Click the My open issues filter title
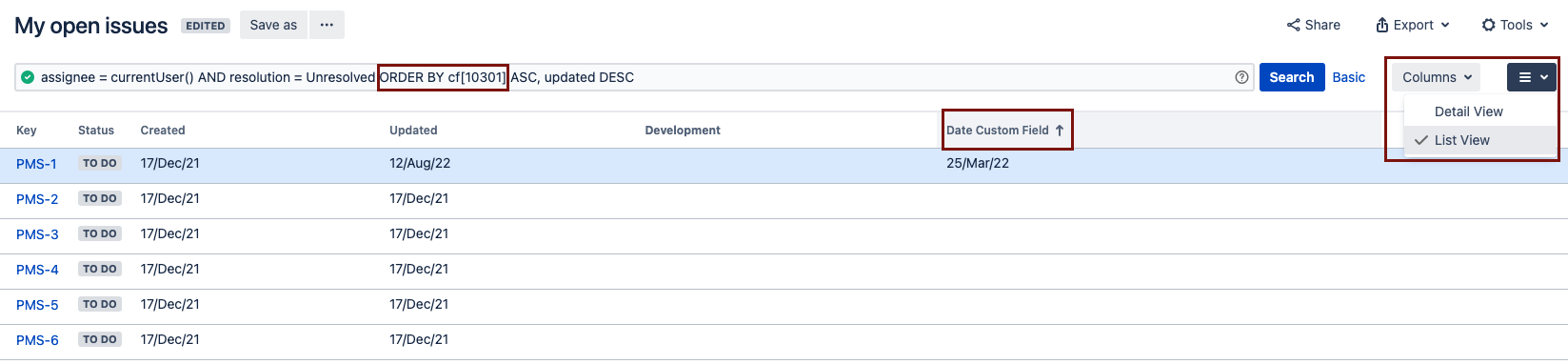 [x=91, y=26]
